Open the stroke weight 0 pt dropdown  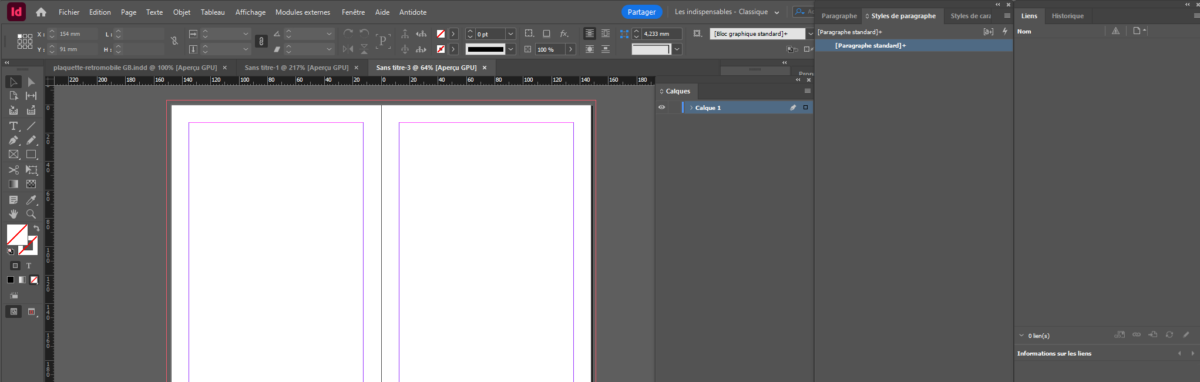[511, 34]
